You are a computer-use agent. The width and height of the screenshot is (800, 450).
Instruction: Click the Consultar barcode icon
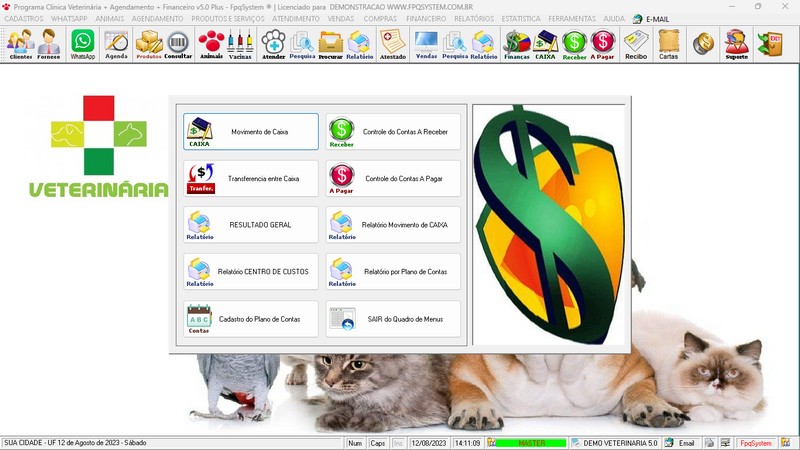(x=178, y=44)
